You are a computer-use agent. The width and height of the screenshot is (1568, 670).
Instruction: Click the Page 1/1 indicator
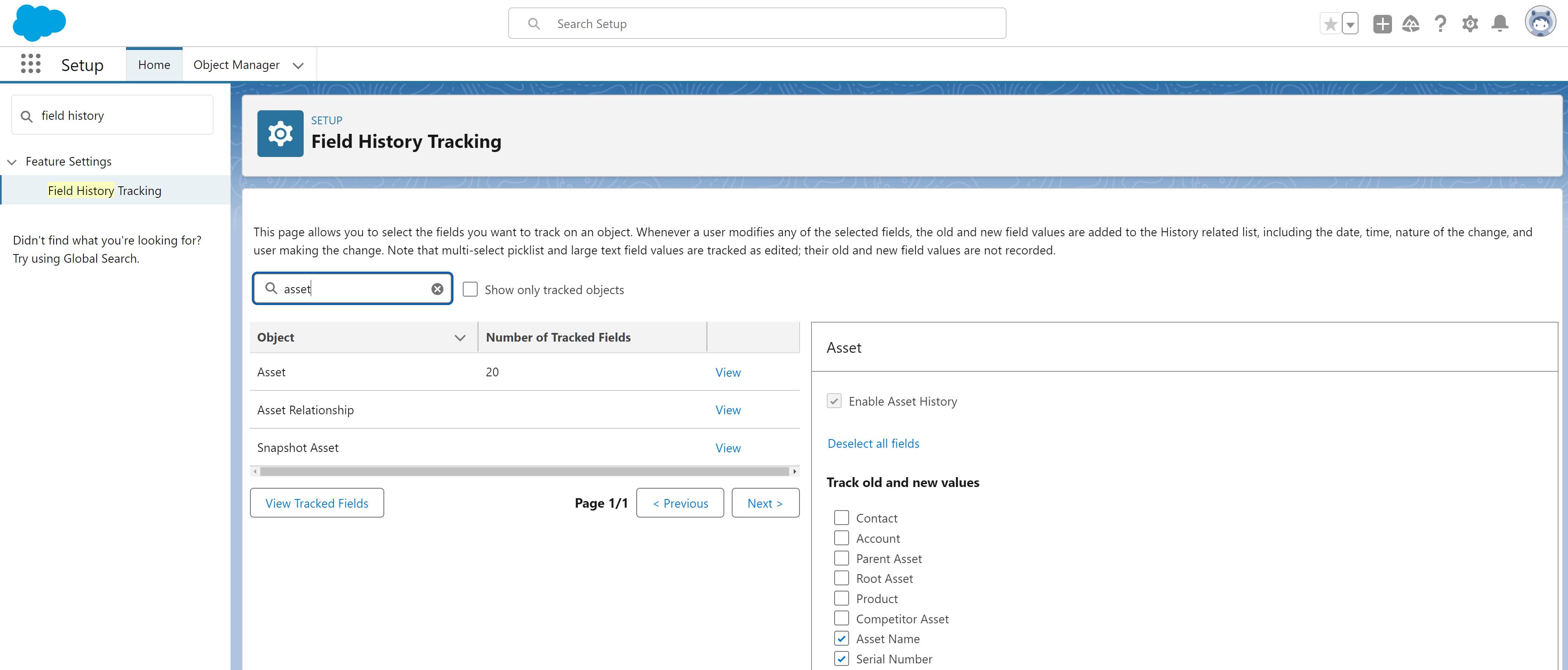tap(601, 503)
